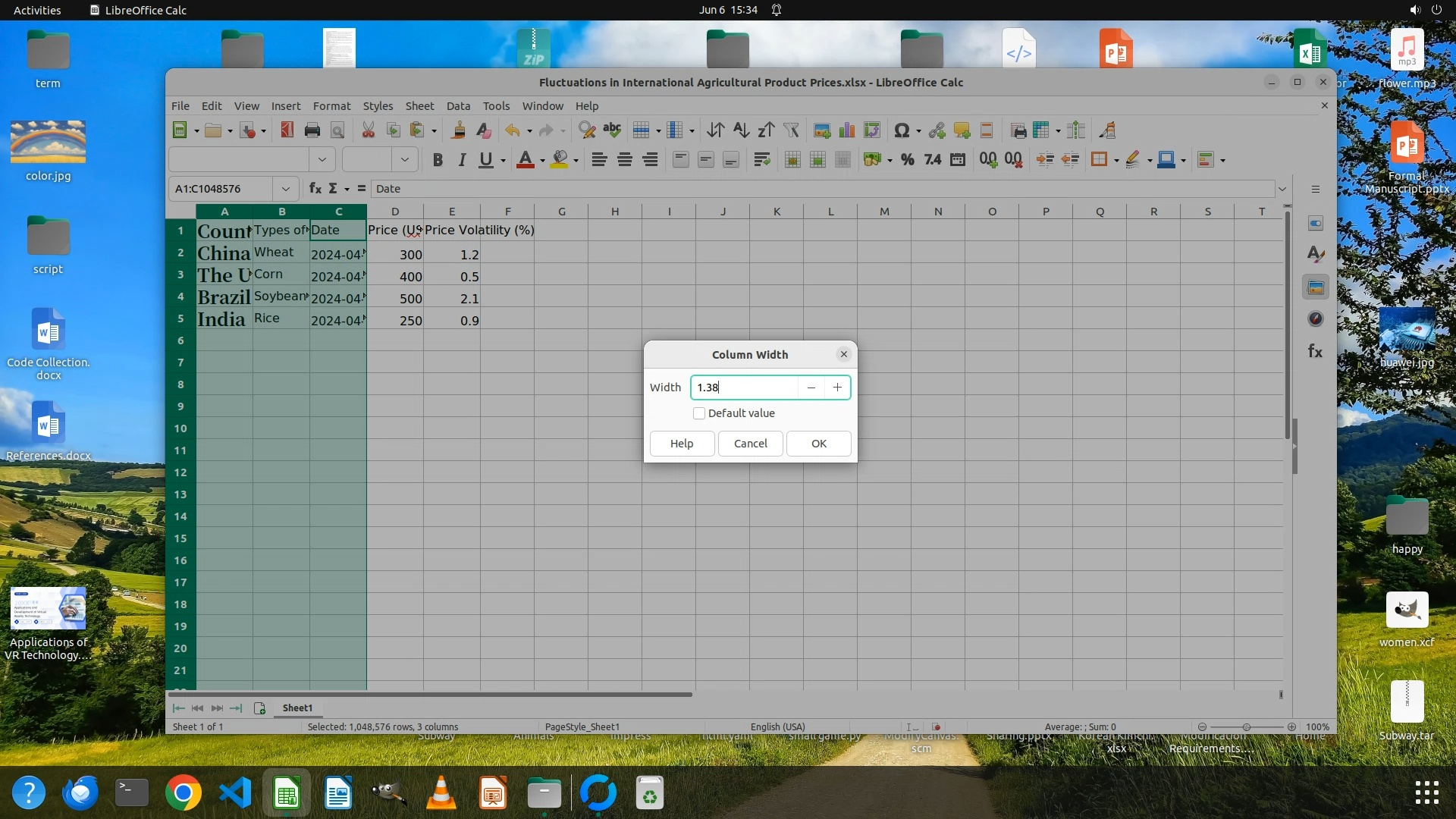This screenshot has width=1456, height=819.
Task: Open the sidebar Navigator panel icon
Action: point(1316,319)
